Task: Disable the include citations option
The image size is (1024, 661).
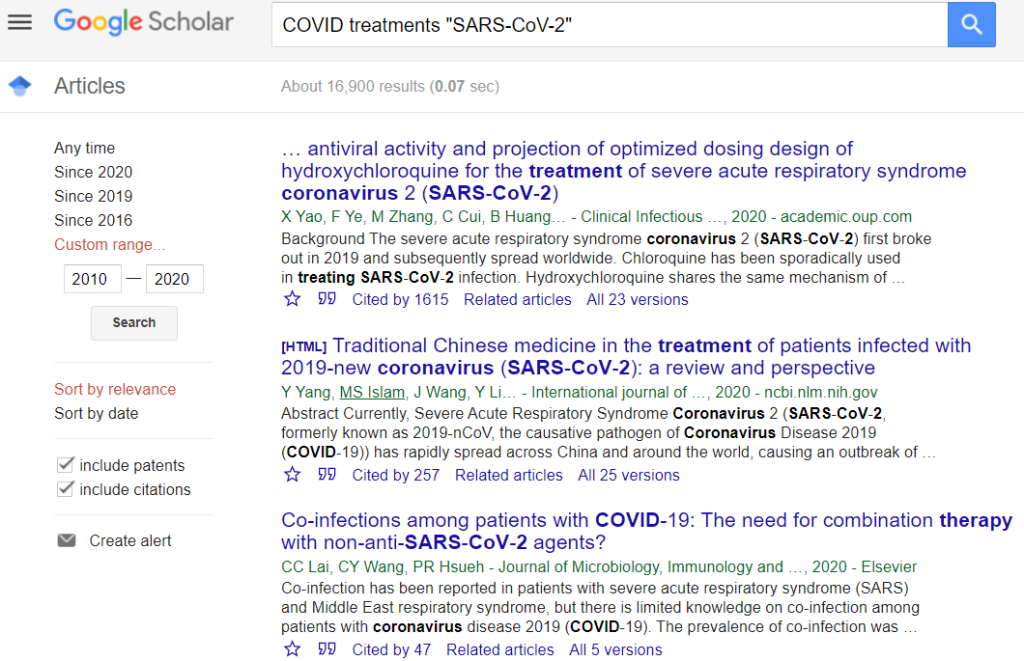Action: pos(64,489)
